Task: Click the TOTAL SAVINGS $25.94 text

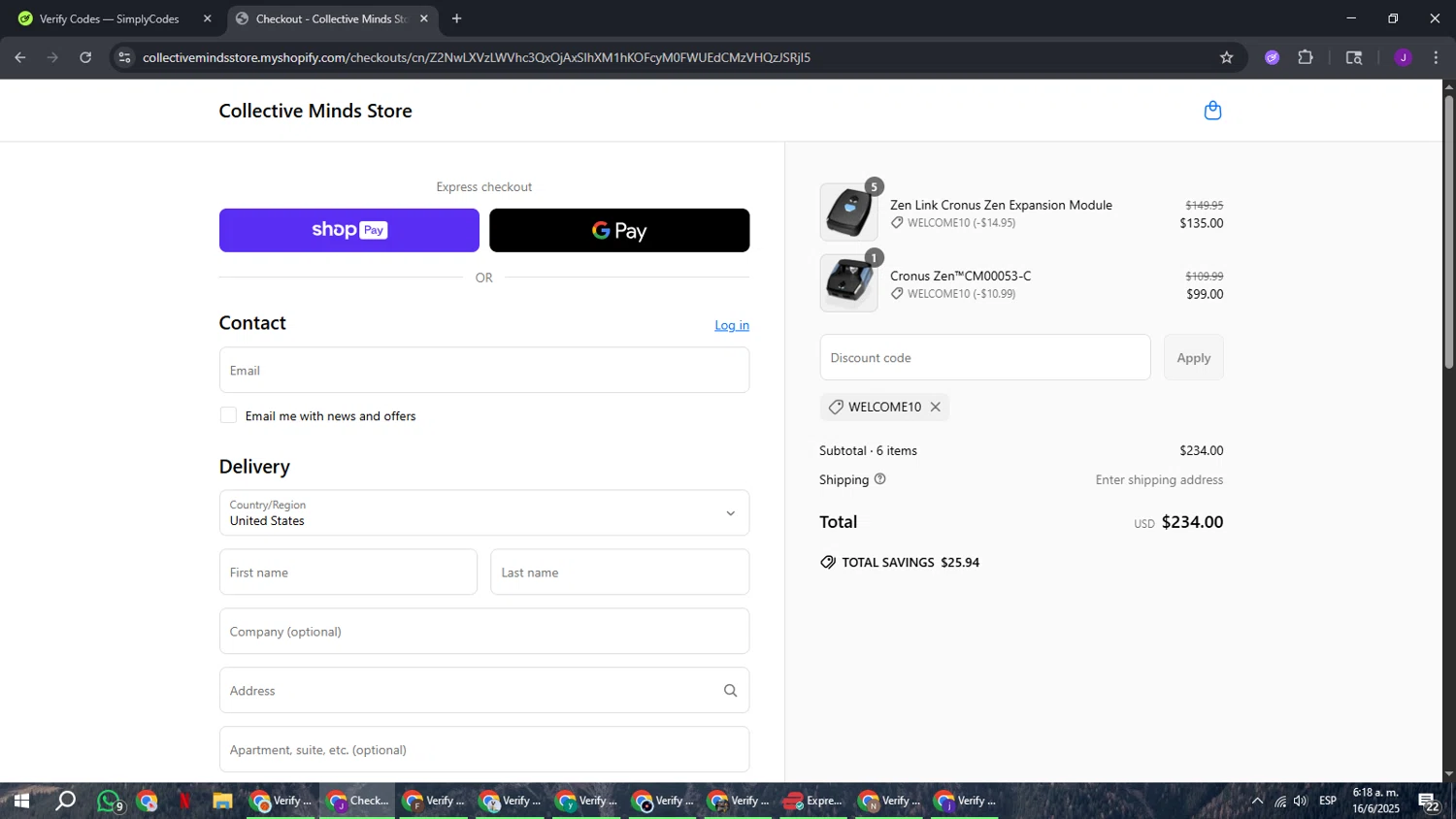Action: pyautogui.click(x=910, y=563)
